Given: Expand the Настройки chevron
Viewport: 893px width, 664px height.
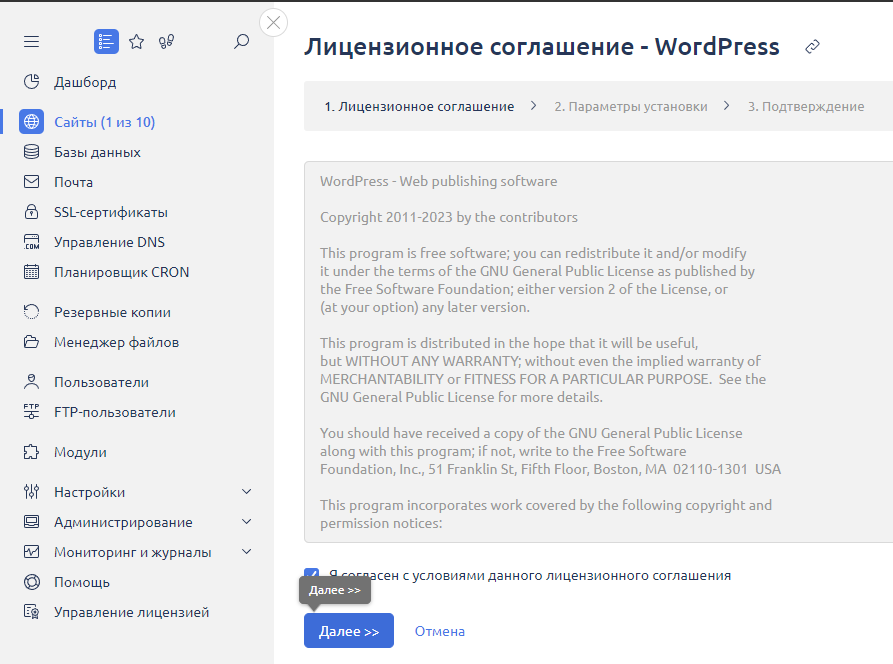Looking at the screenshot, I should coord(247,491).
